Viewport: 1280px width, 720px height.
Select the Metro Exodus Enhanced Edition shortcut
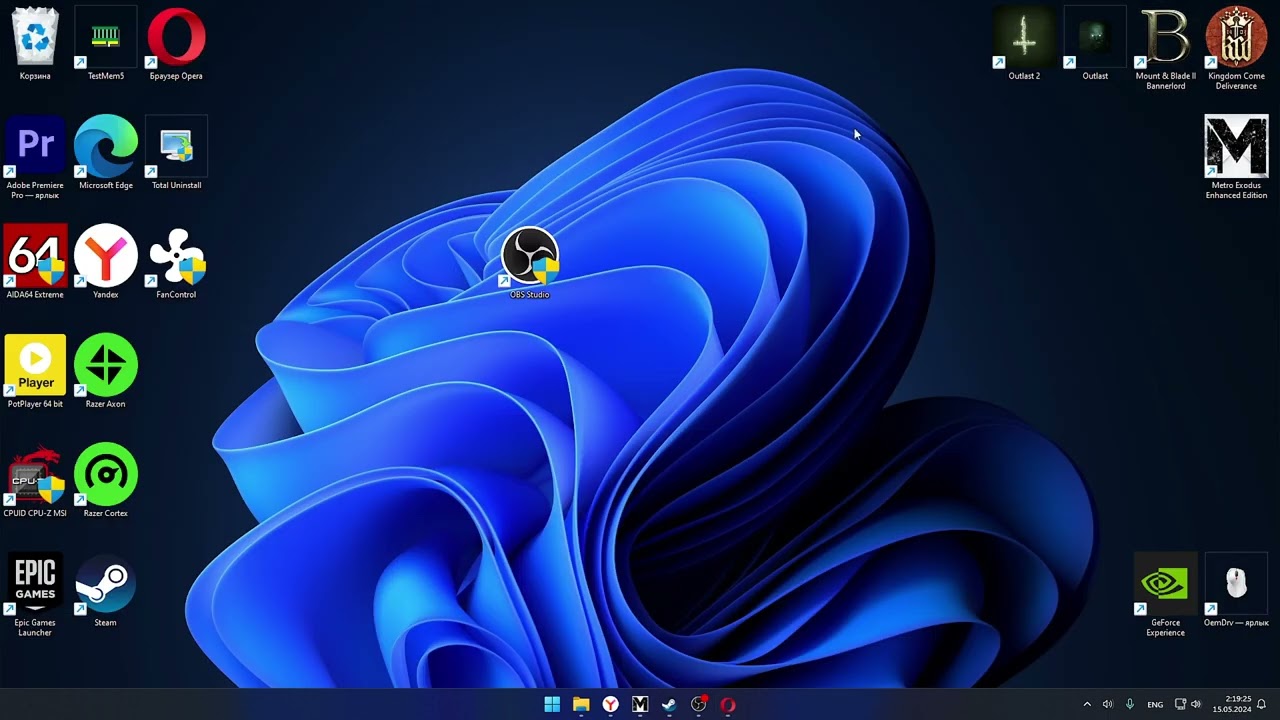click(x=1236, y=158)
